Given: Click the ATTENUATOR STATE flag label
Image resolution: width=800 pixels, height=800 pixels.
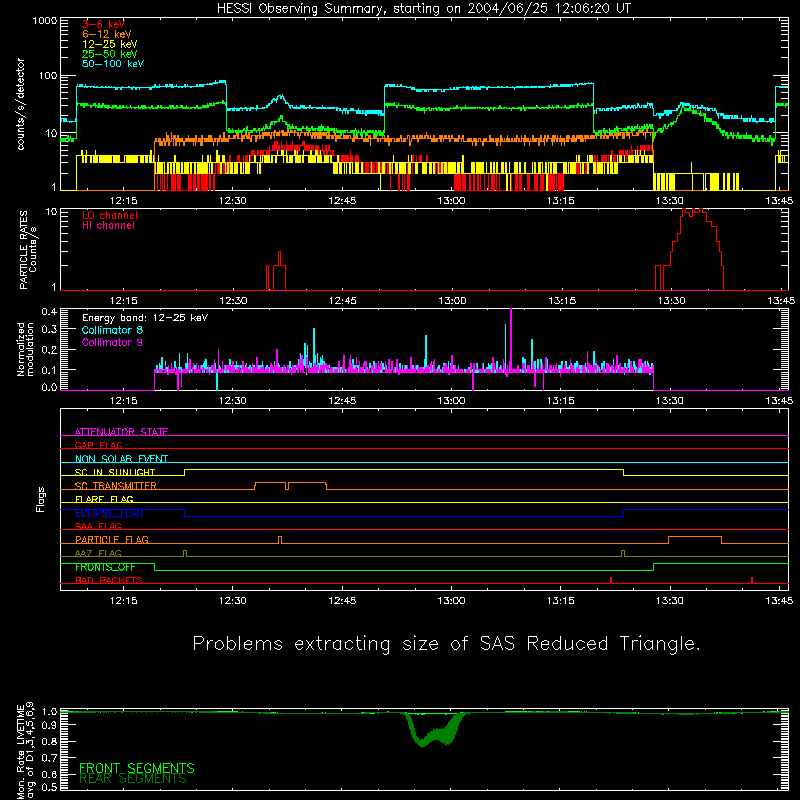Looking at the screenshot, I should (x=121, y=432).
